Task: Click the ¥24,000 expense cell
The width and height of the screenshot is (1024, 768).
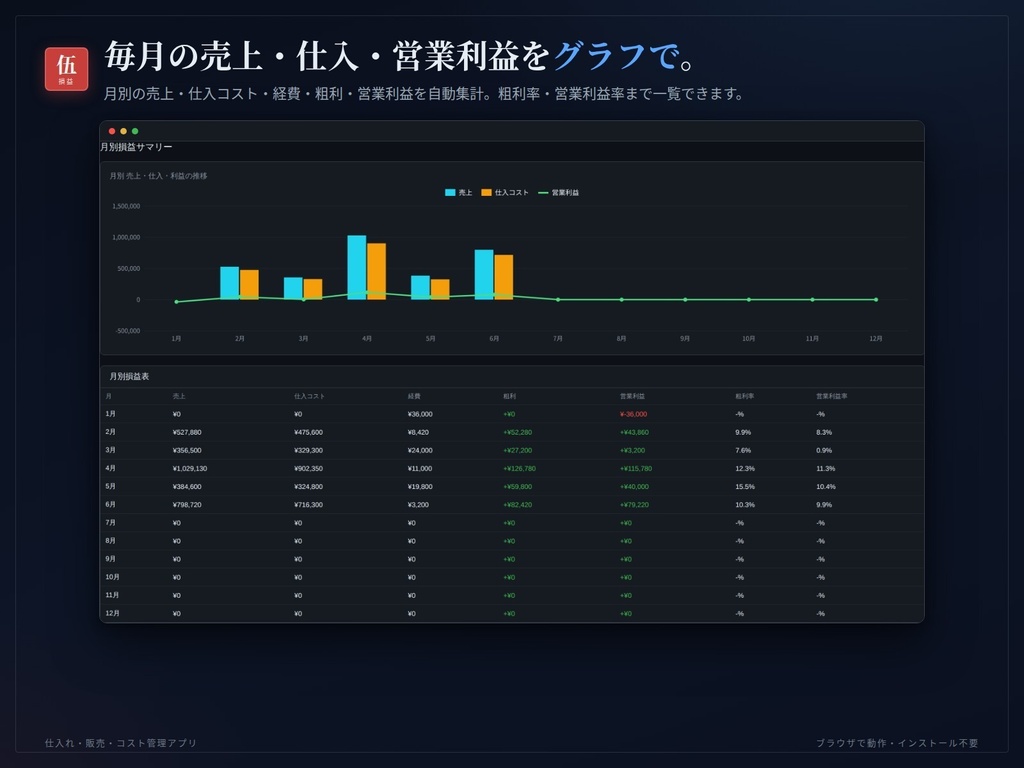Action: (420, 450)
